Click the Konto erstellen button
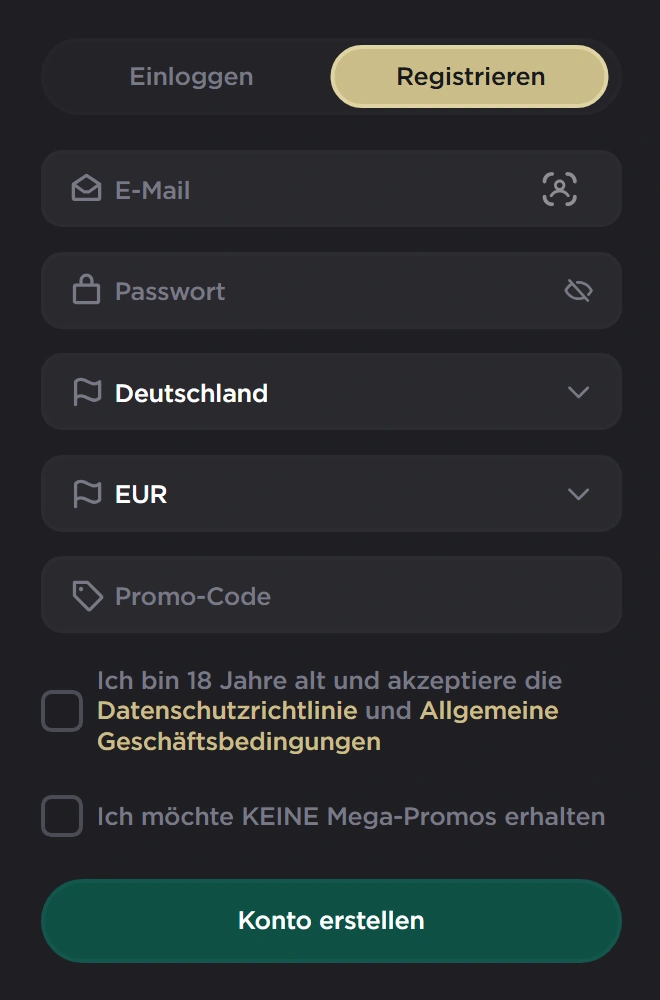The height and width of the screenshot is (1000, 660). (x=330, y=920)
